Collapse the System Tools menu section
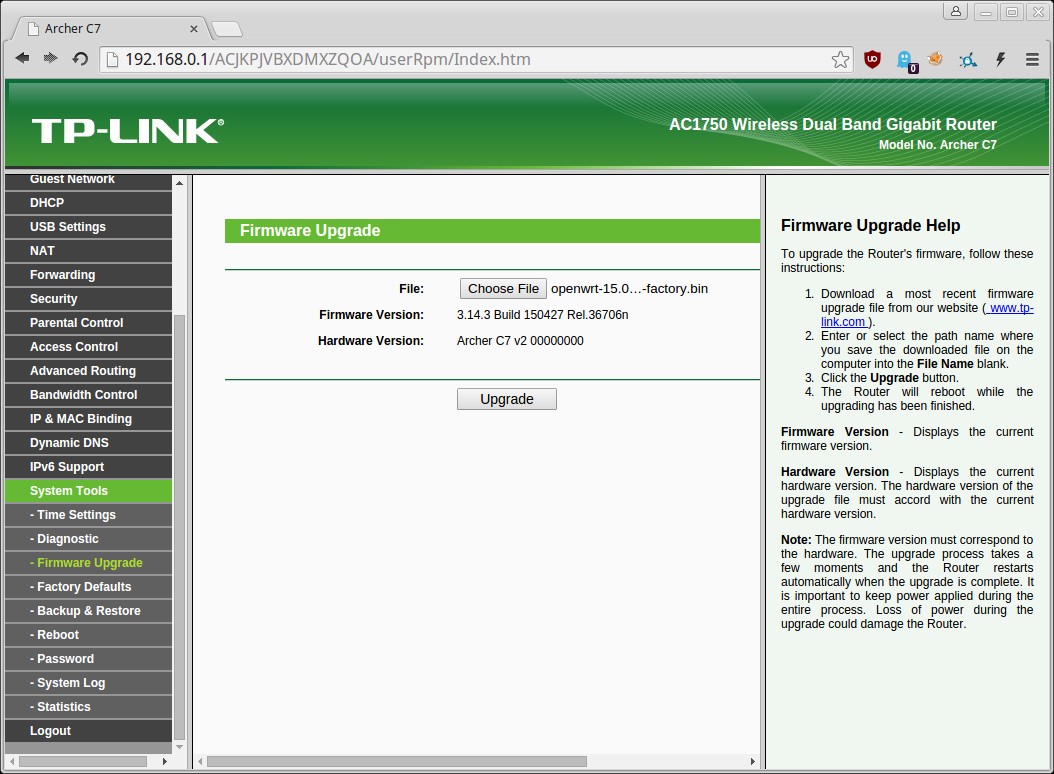1054x774 pixels. point(89,490)
